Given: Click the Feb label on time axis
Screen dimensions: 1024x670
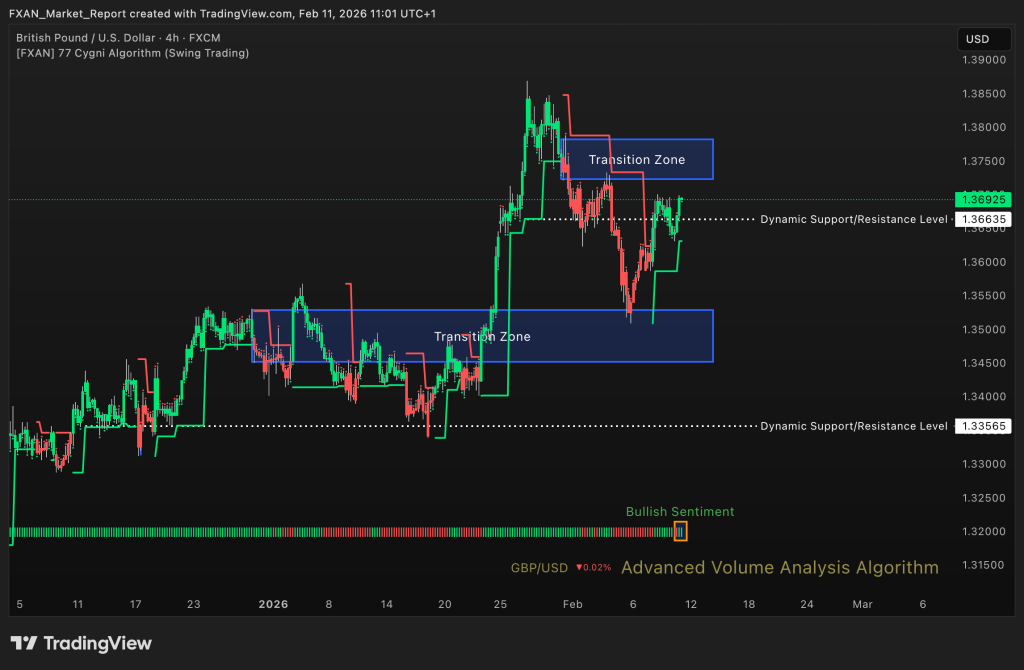Looking at the screenshot, I should click(x=571, y=604).
